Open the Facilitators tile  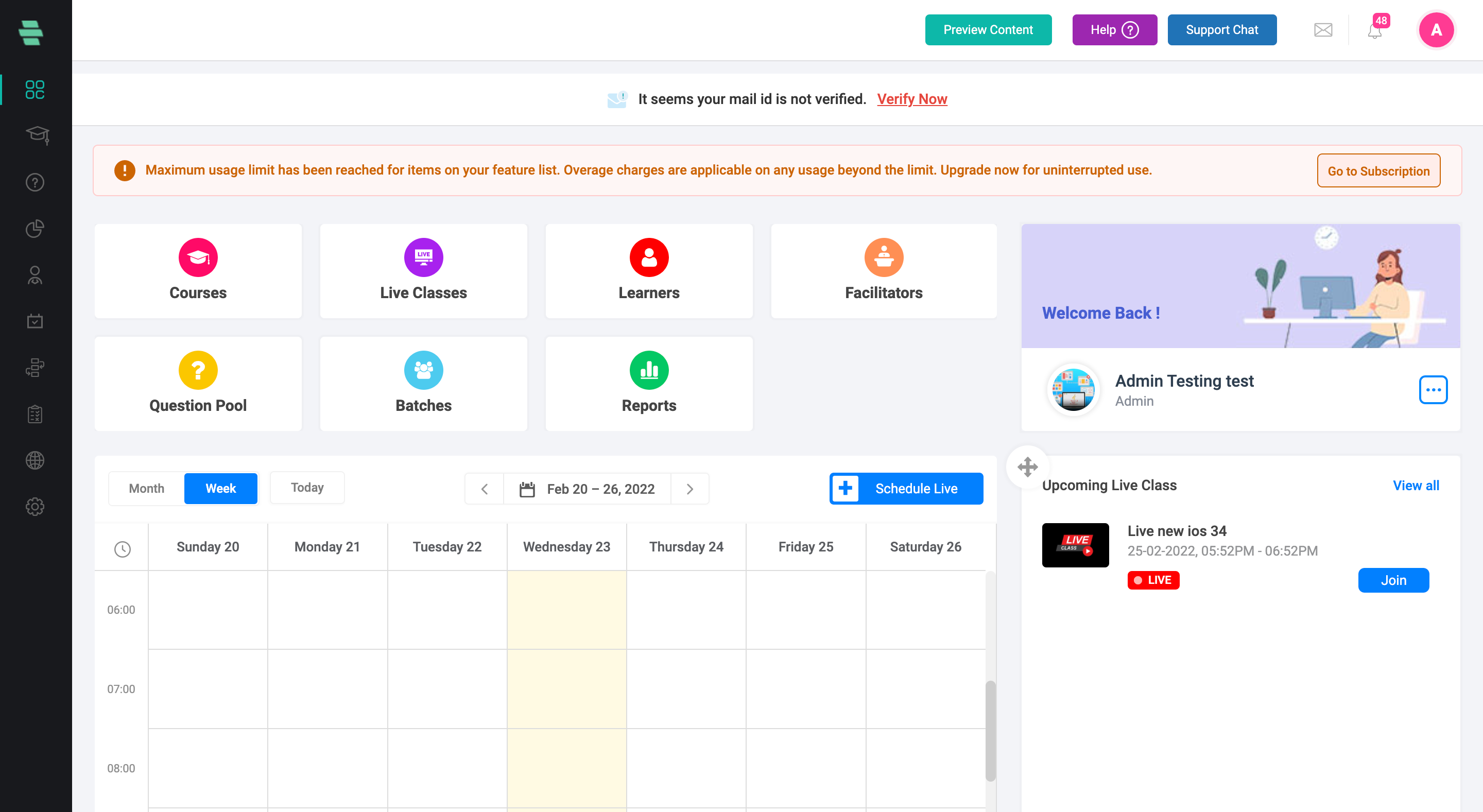point(883,270)
